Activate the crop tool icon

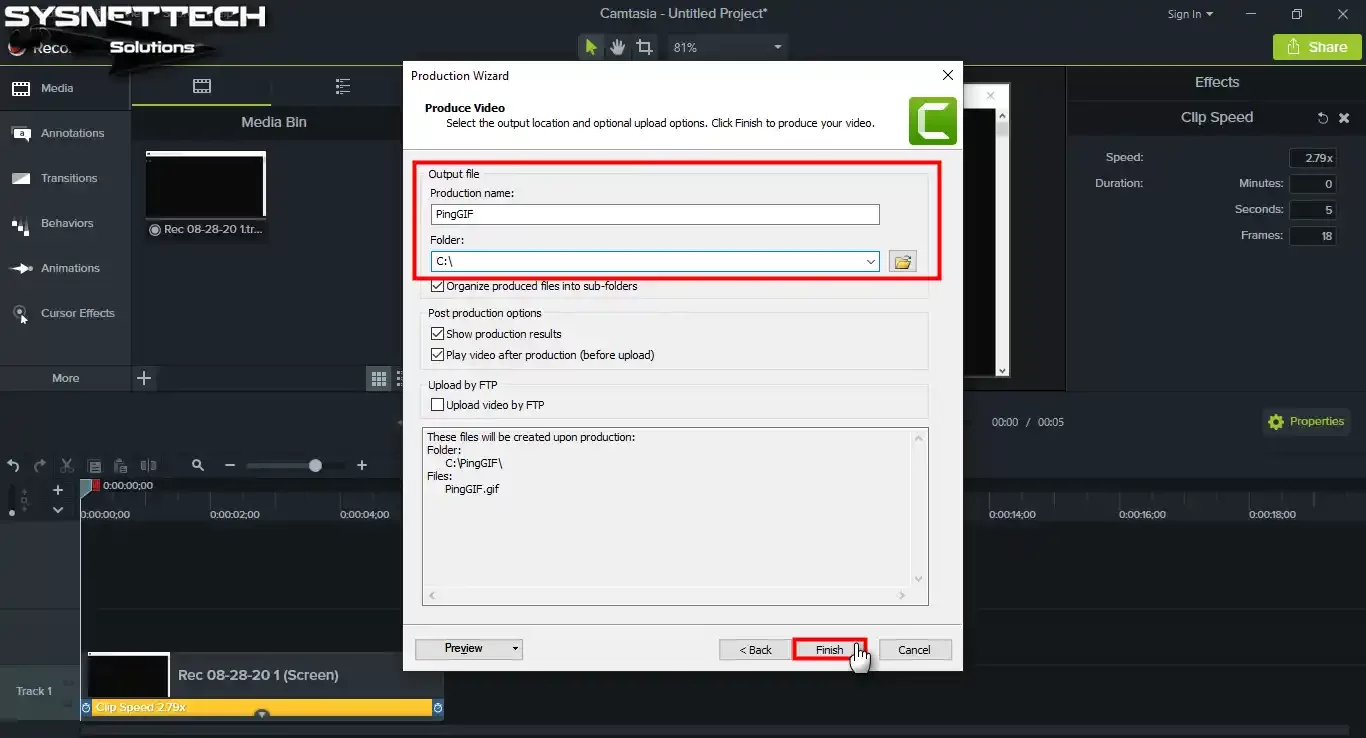(645, 47)
